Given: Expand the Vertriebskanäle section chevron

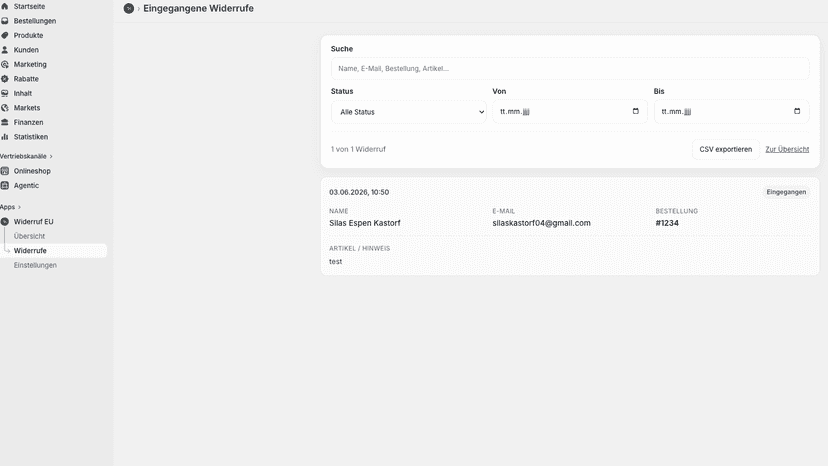Looking at the screenshot, I should 51,156.
